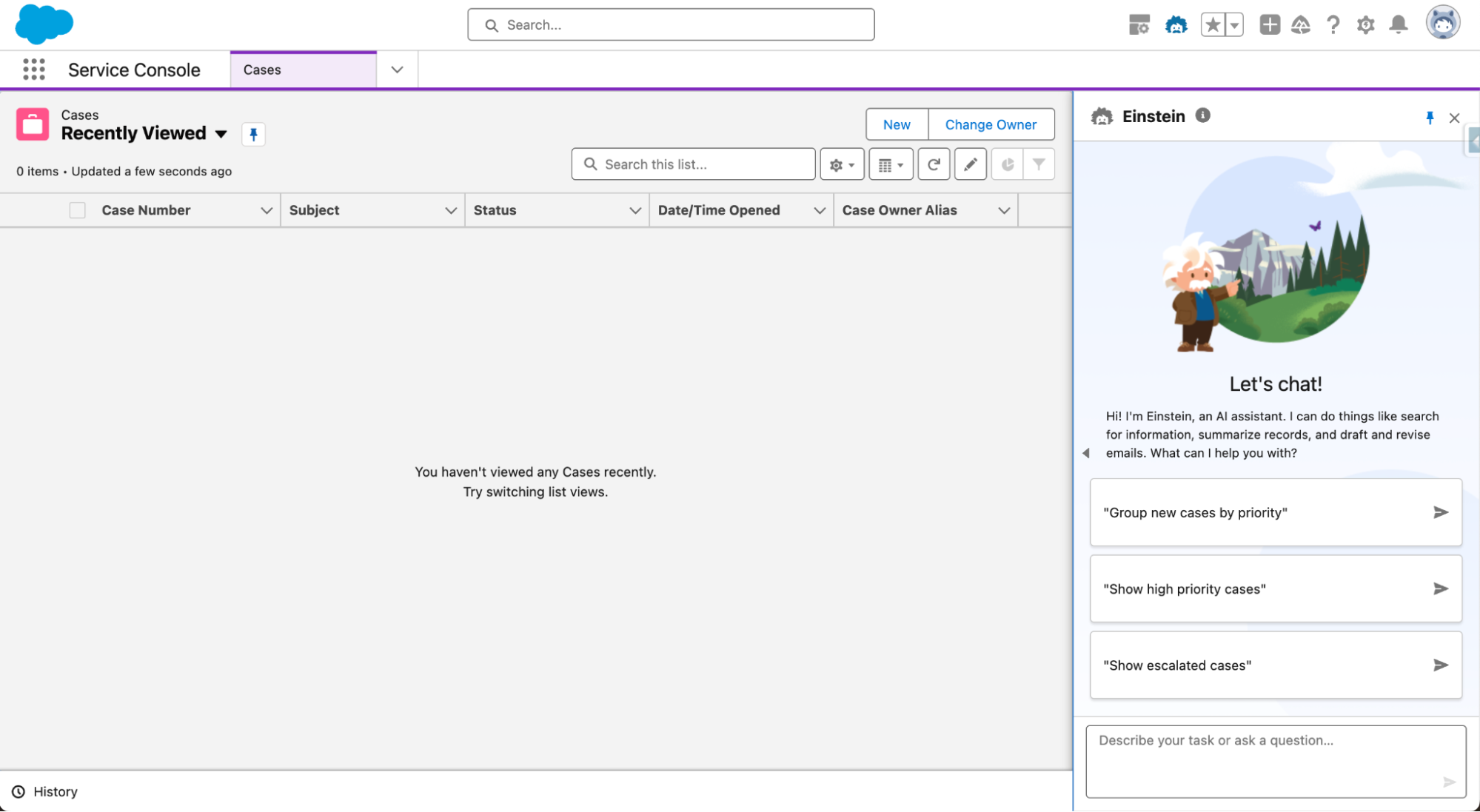Toggle the select-all checkbox in the table header
This screenshot has width=1480, height=812.
(x=77, y=209)
